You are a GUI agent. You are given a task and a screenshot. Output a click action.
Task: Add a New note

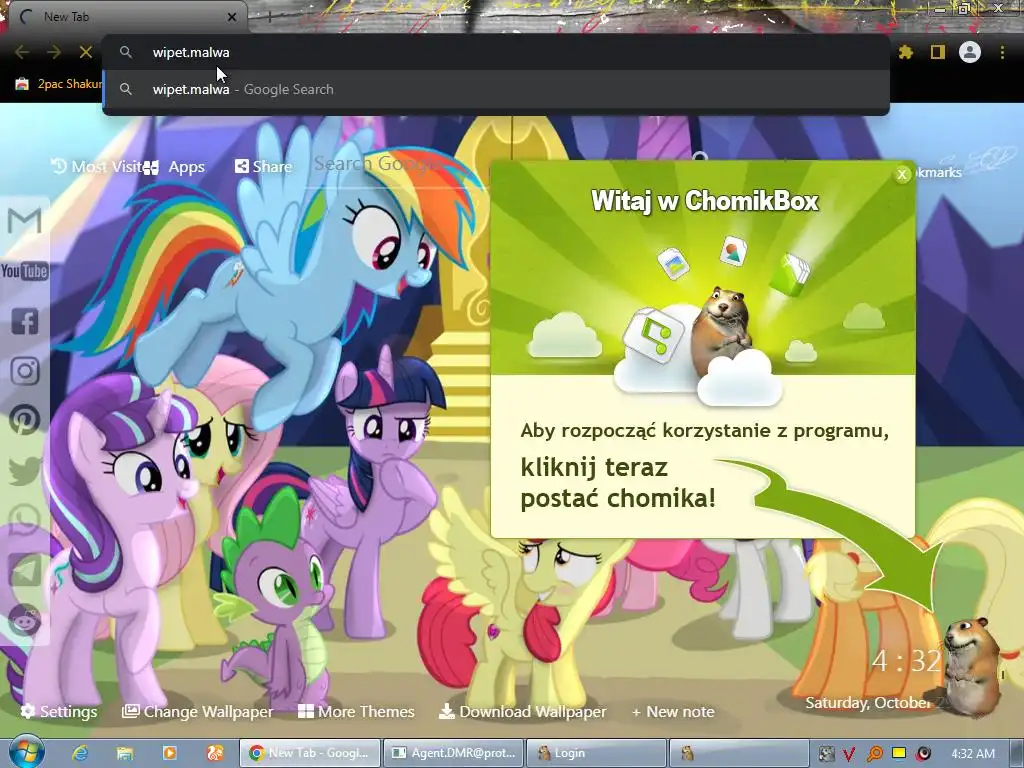point(673,711)
